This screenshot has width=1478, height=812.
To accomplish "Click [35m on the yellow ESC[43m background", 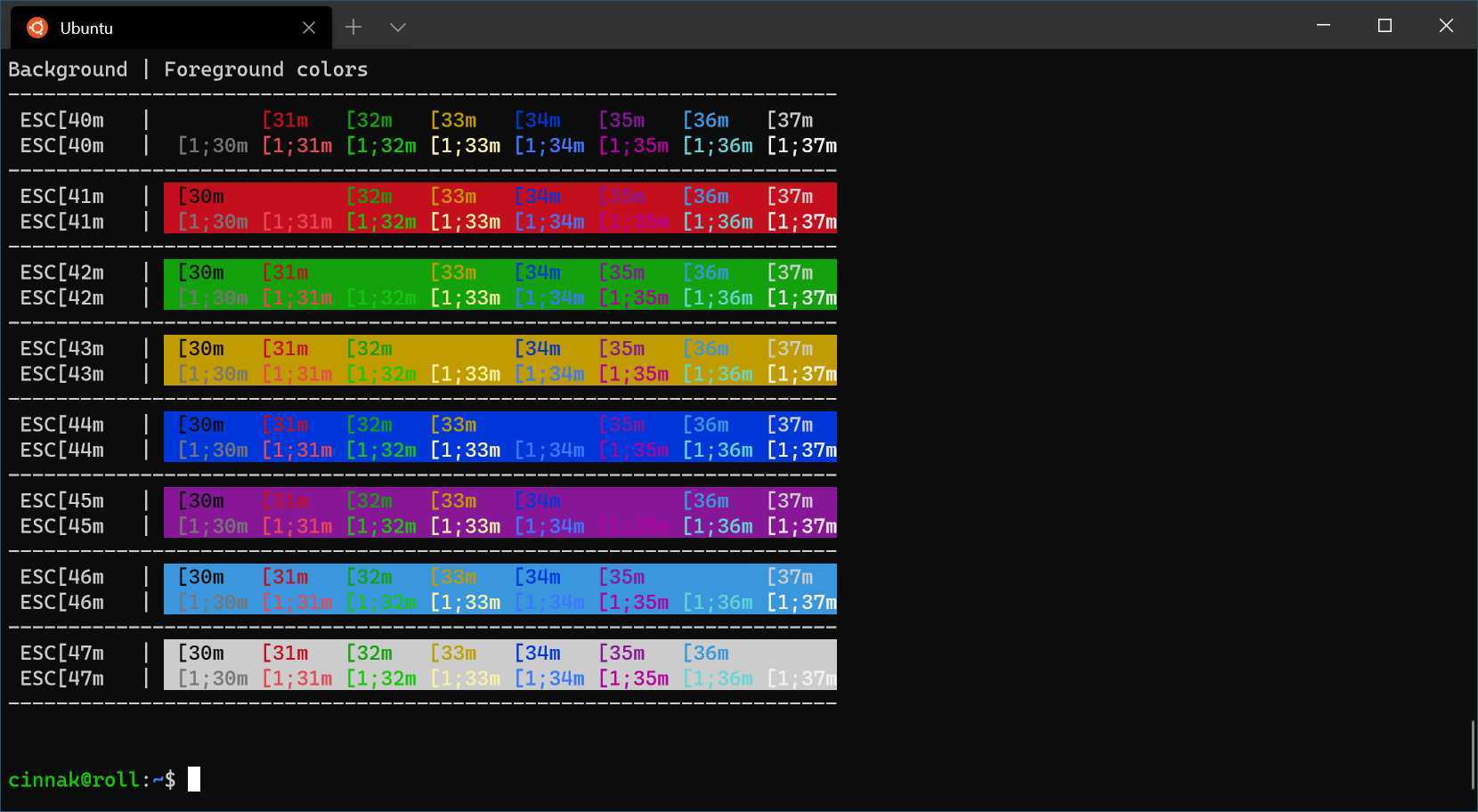I will (x=621, y=349).
